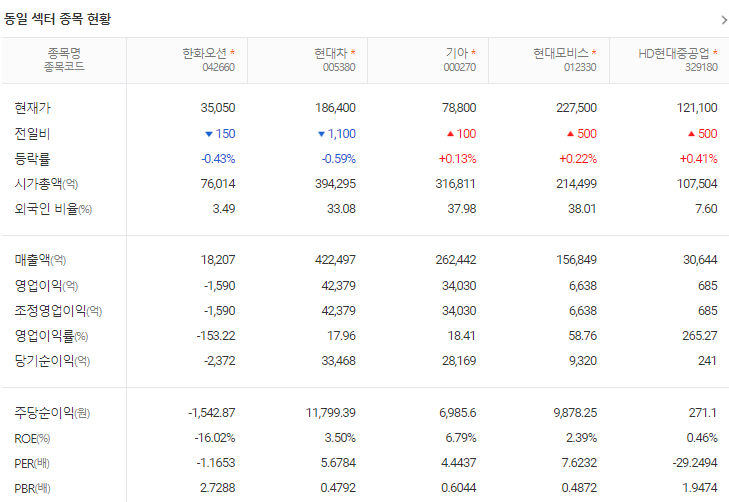Select stock code 012330
The height and width of the screenshot is (502, 729).
(580, 67)
